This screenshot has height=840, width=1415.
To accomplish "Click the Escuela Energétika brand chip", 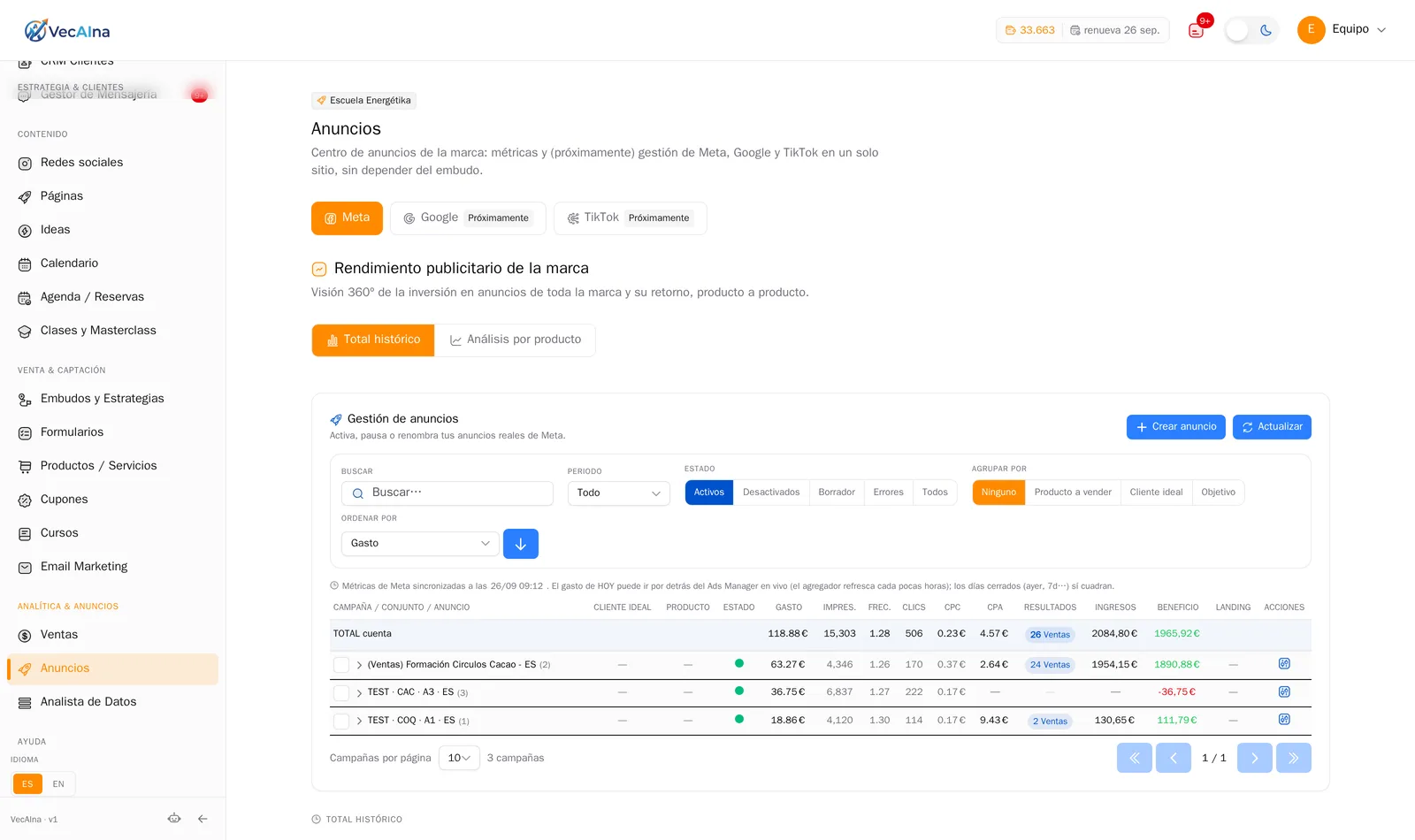I will (363, 101).
